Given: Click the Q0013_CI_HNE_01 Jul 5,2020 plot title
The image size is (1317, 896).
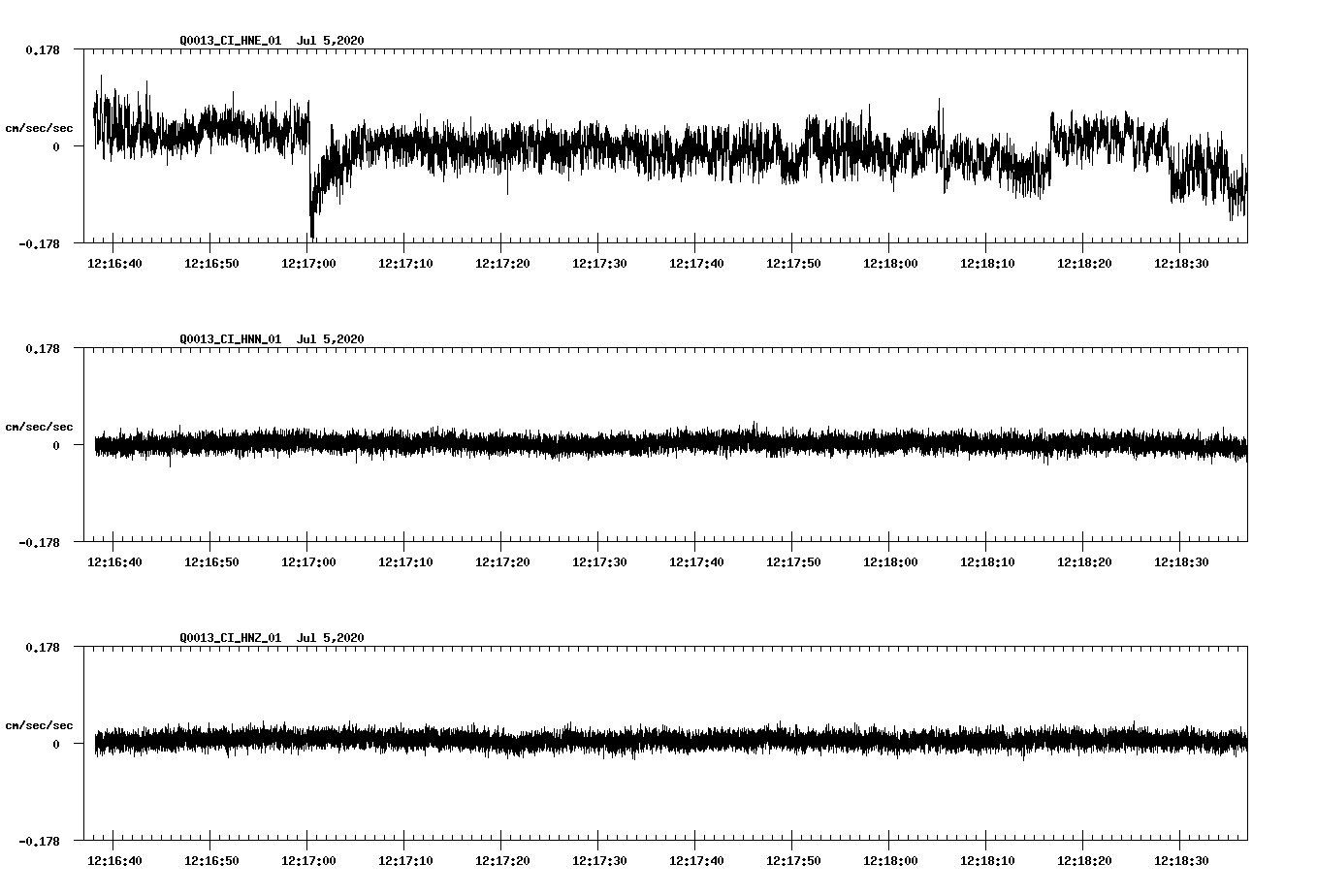Looking at the screenshot, I should pos(273,41).
